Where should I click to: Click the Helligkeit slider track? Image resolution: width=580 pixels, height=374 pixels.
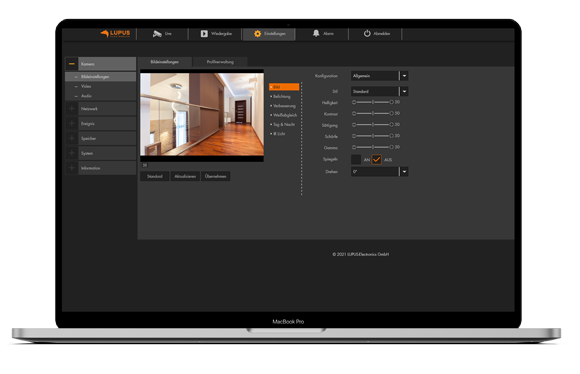click(x=372, y=102)
